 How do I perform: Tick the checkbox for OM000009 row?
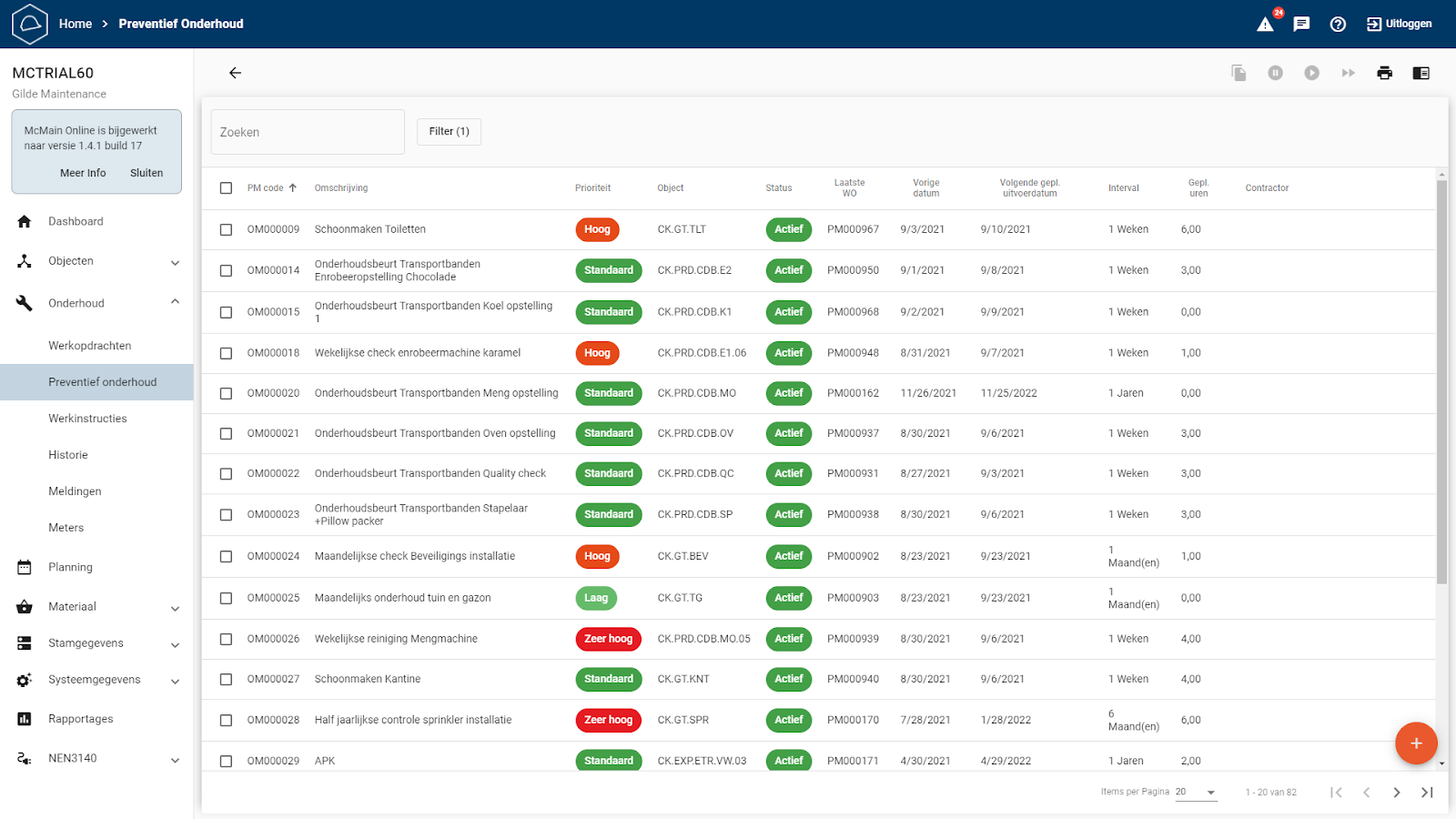[x=226, y=230]
